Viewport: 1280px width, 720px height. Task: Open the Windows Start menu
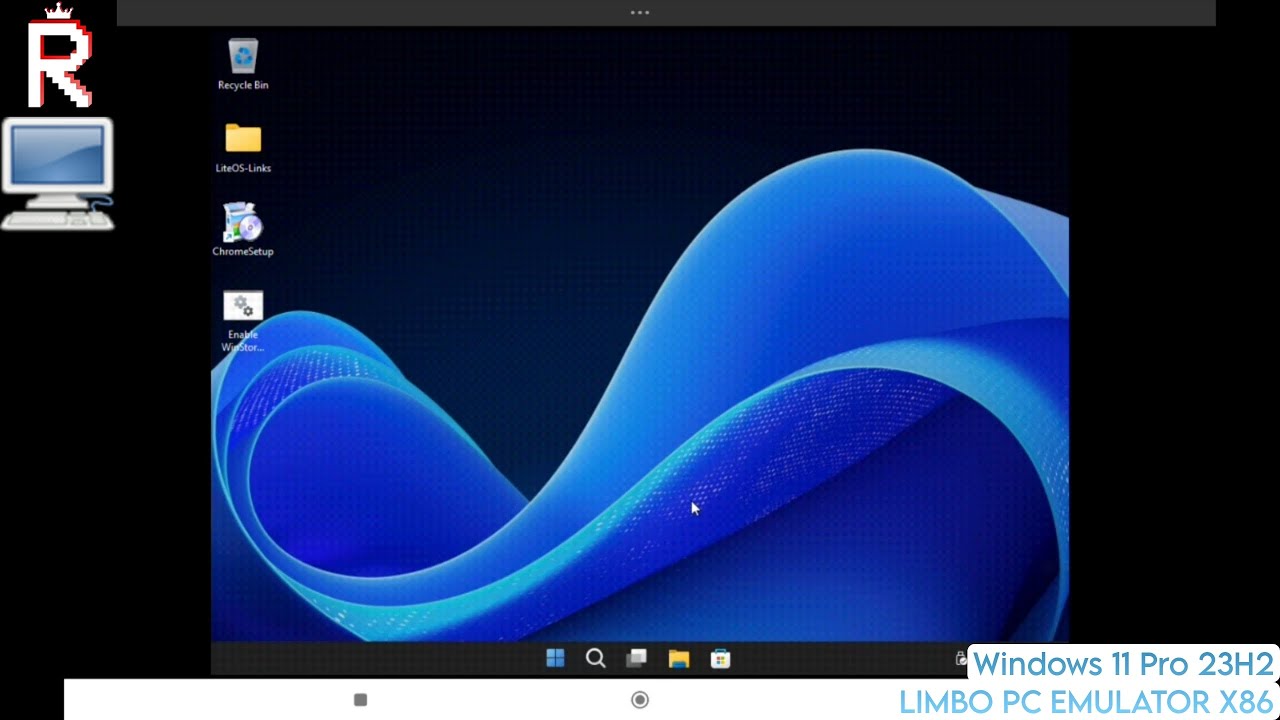click(x=555, y=658)
